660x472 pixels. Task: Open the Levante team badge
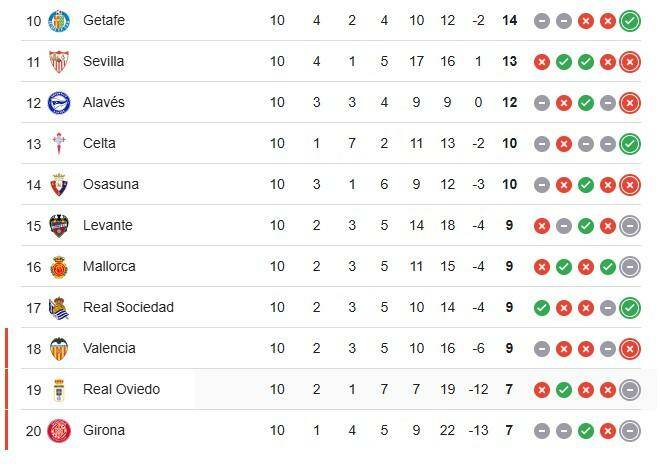pos(58,225)
